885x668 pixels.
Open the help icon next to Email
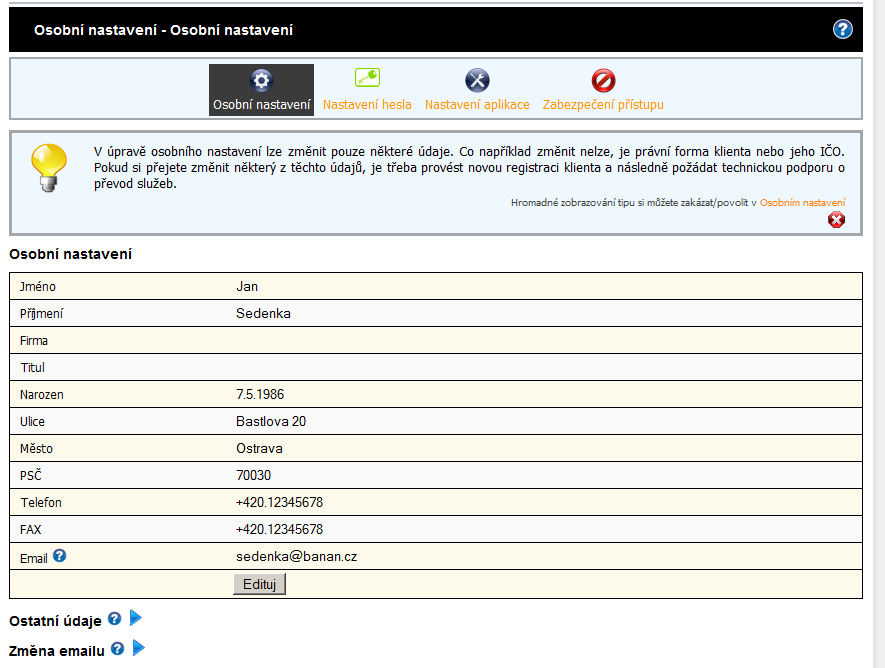pyautogui.click(x=60, y=556)
